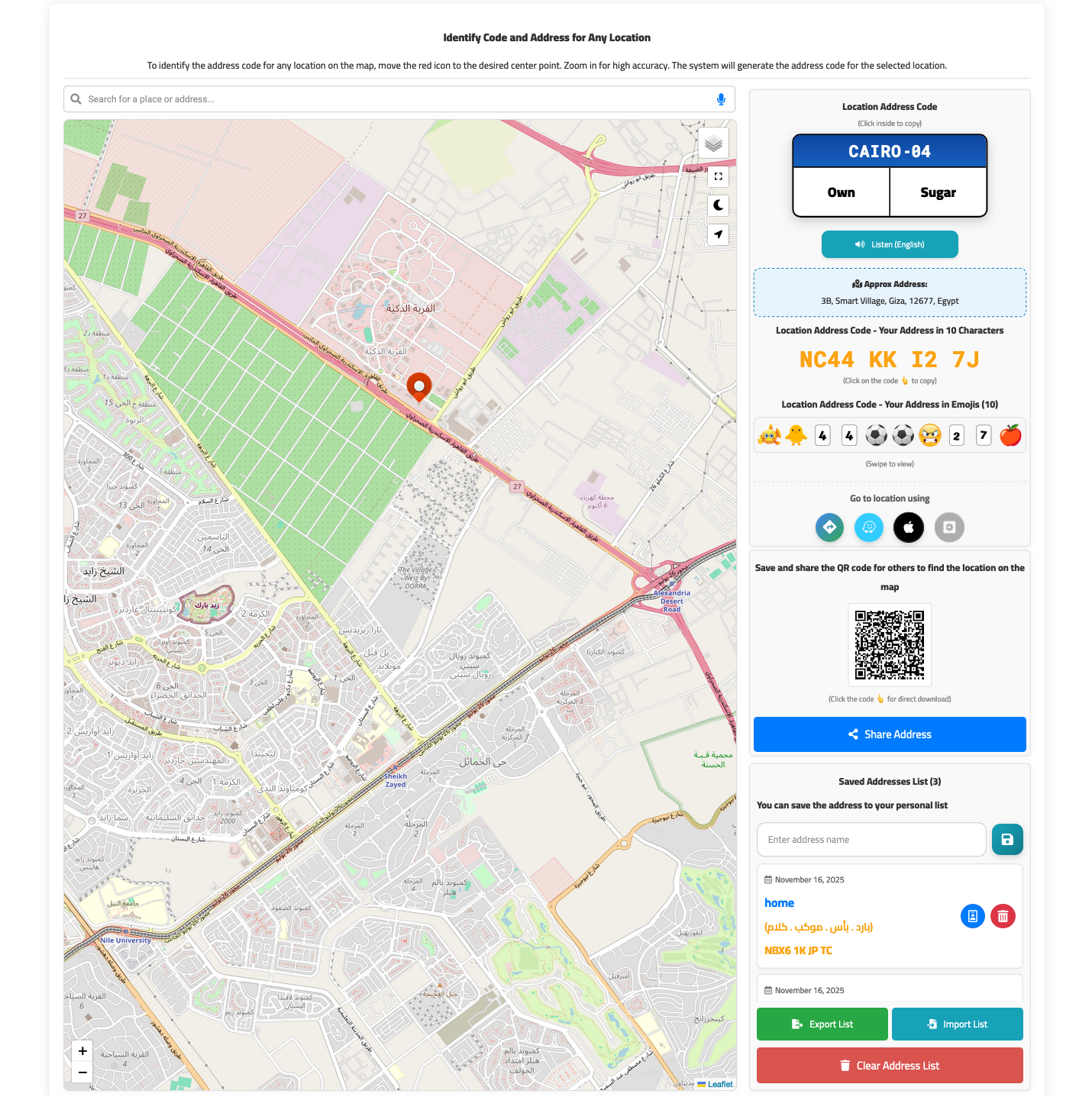
Task: Open the map layers selector
Action: [713, 143]
